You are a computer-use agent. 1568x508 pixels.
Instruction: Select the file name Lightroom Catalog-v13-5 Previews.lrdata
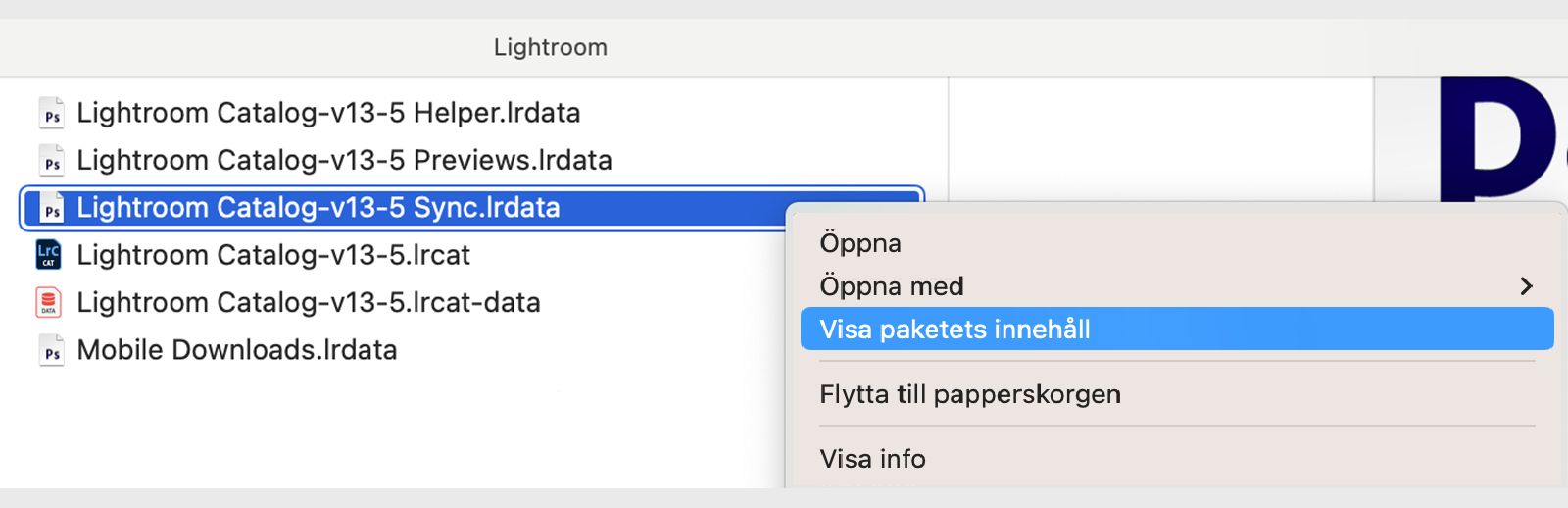click(344, 160)
